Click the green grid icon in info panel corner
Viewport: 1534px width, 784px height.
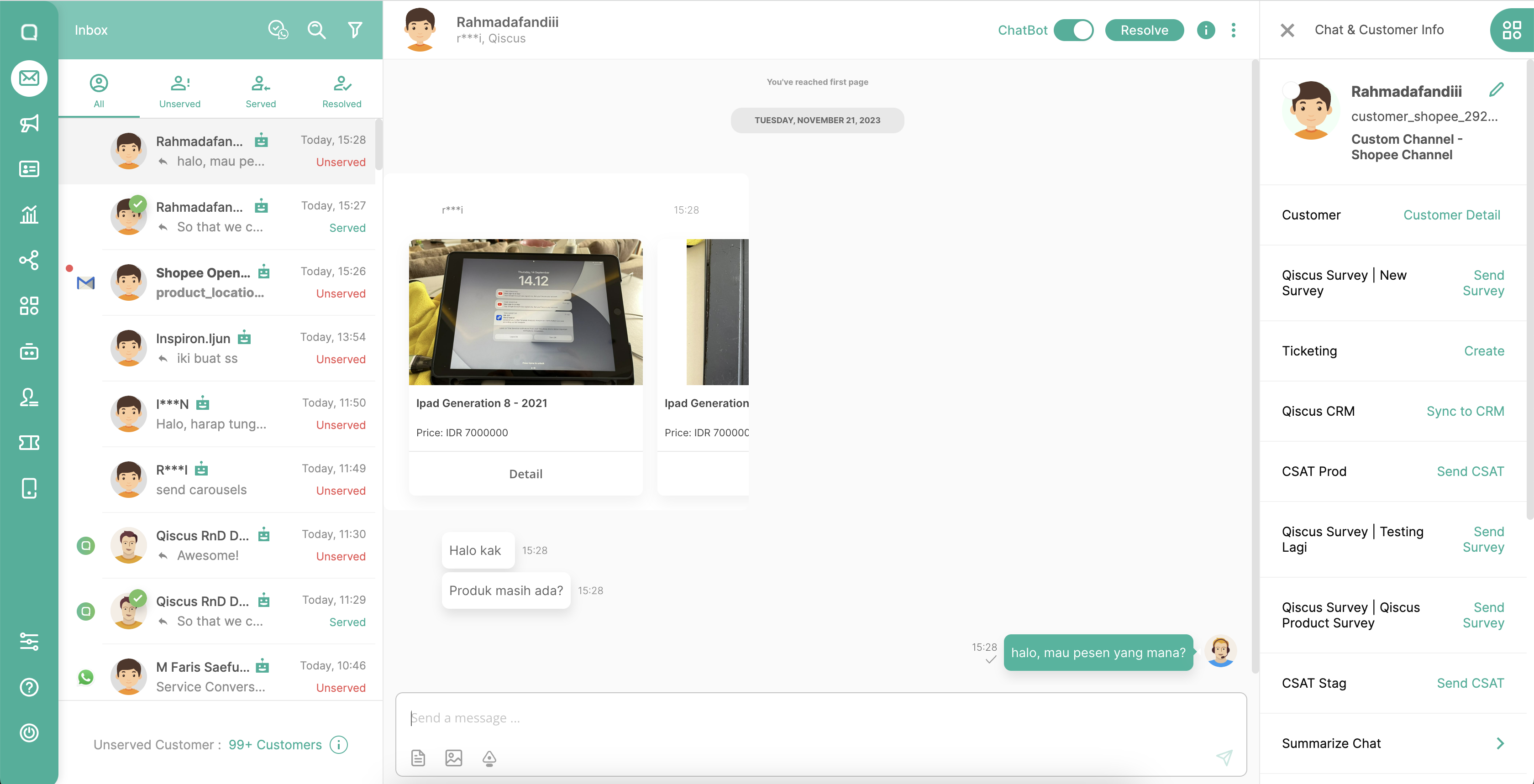coord(1511,30)
